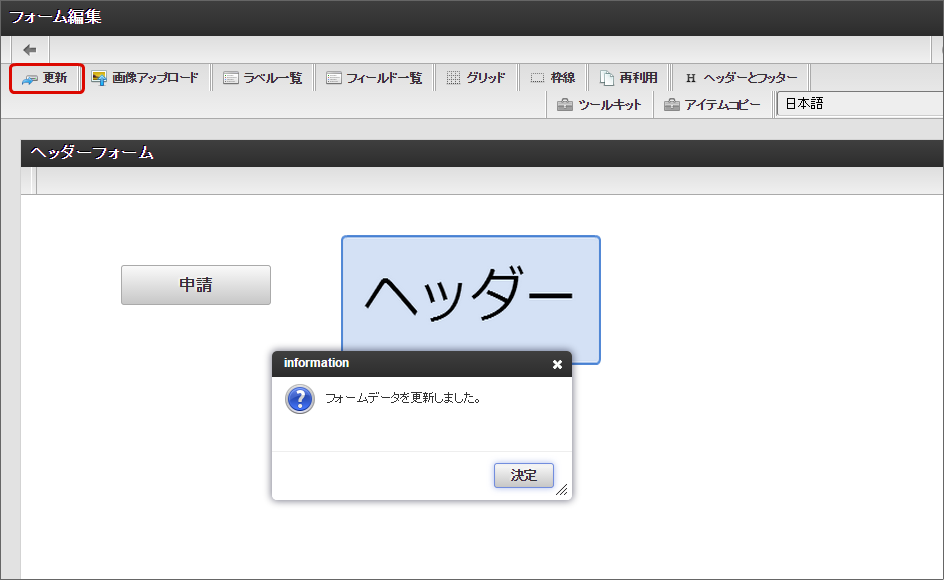Click the フォーム編集 title bar menu
This screenshot has width=944, height=580.
point(47,17)
